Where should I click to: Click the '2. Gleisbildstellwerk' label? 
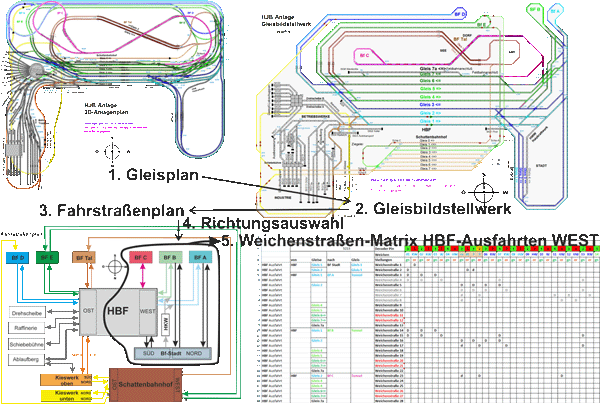[x=433, y=208]
